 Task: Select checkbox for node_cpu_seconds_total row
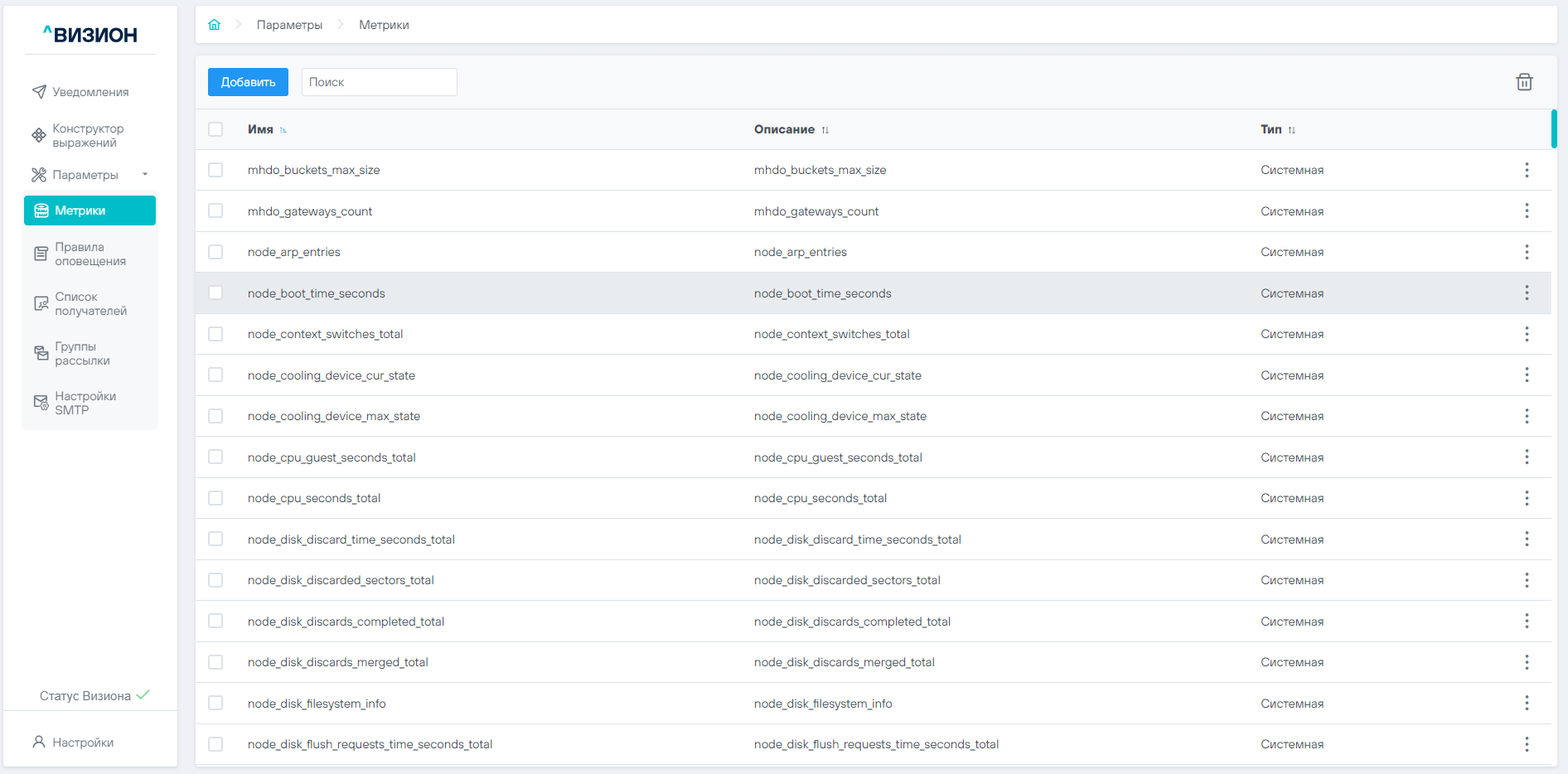point(215,498)
